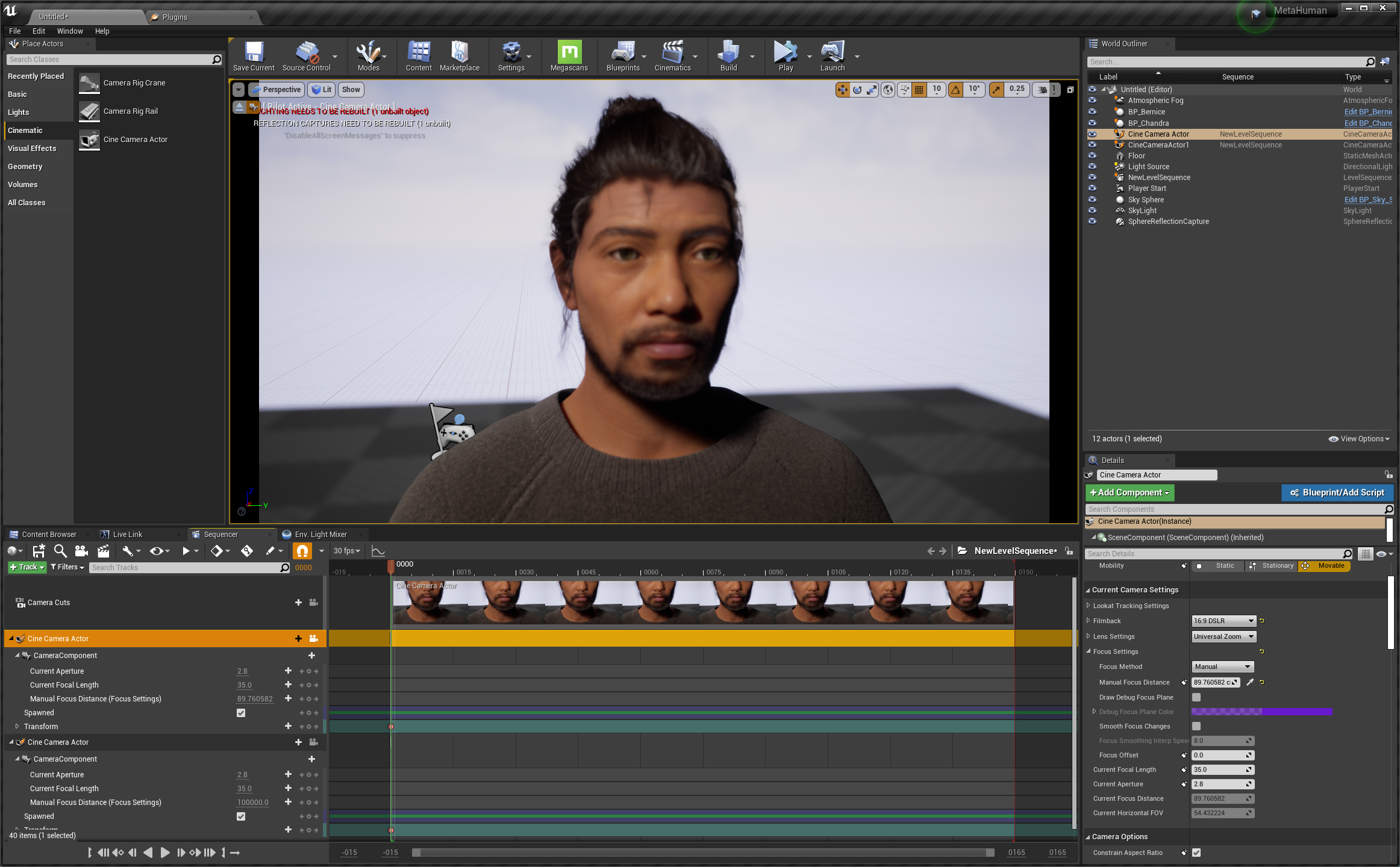Click the Debug Focus Plane Color swatch
1400x867 pixels.
[1261, 712]
